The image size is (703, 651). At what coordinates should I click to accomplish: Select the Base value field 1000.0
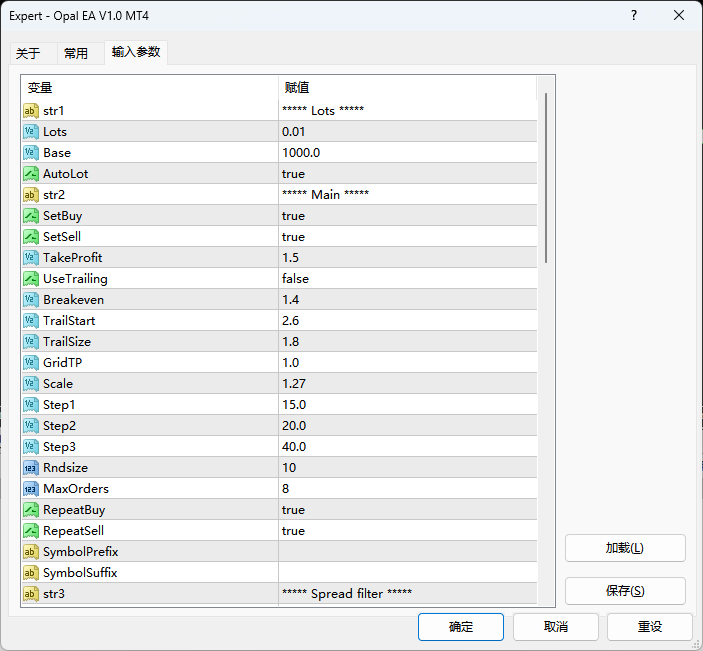tap(407, 153)
